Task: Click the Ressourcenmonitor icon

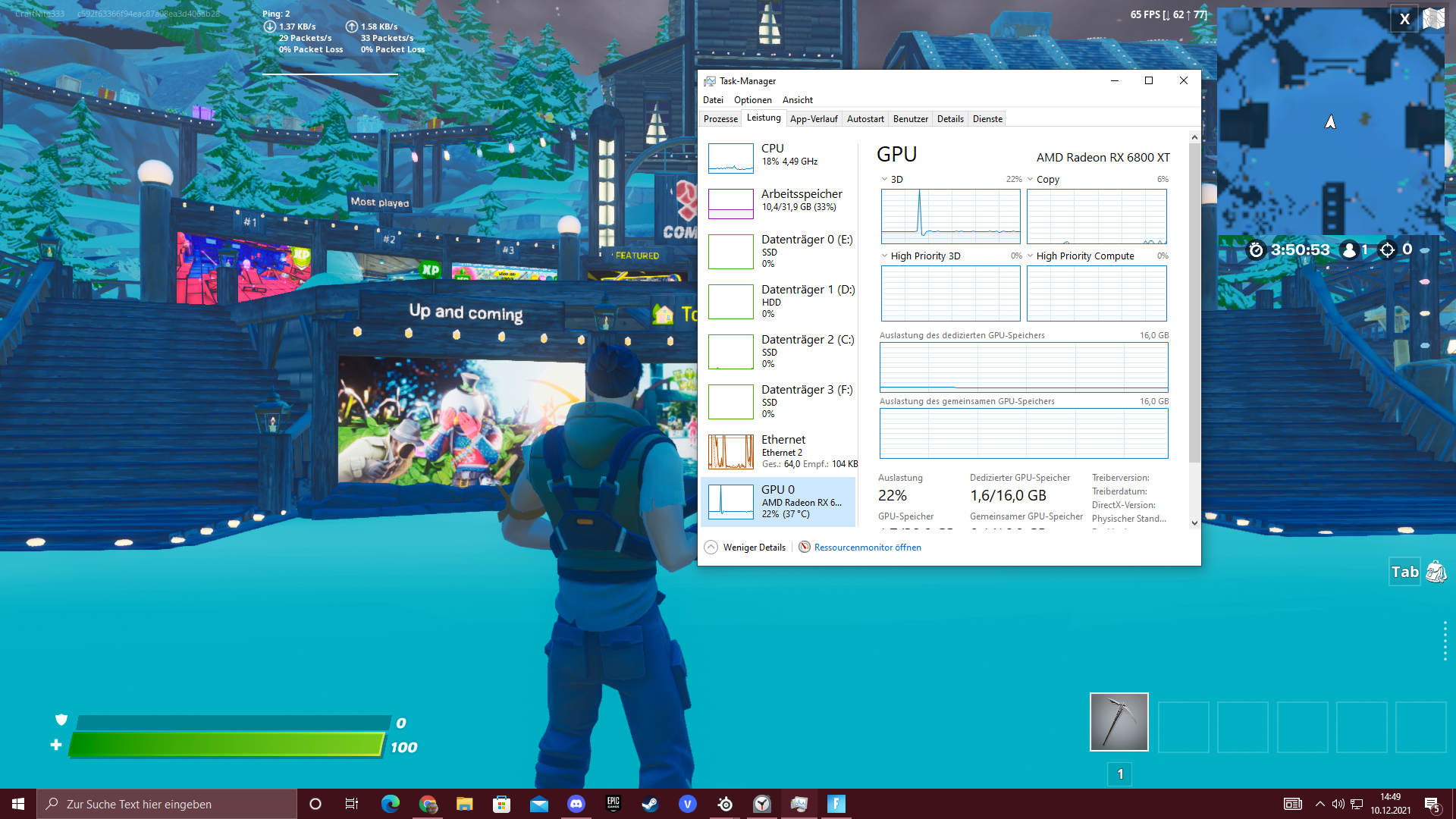Action: (805, 547)
